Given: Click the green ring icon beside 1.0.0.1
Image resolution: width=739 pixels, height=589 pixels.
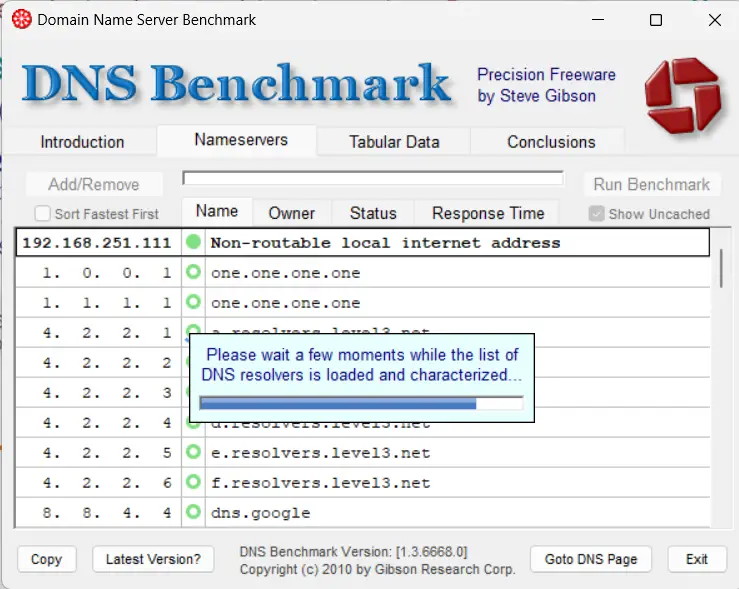Looking at the screenshot, I should [x=193, y=273].
